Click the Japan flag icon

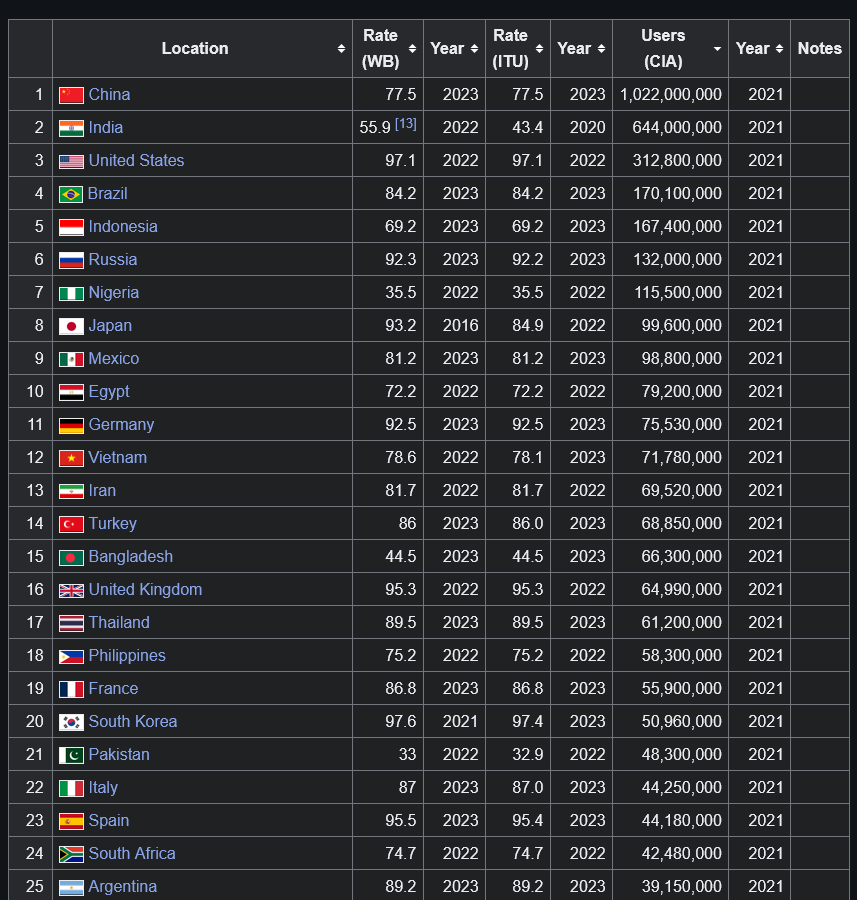pos(71,327)
